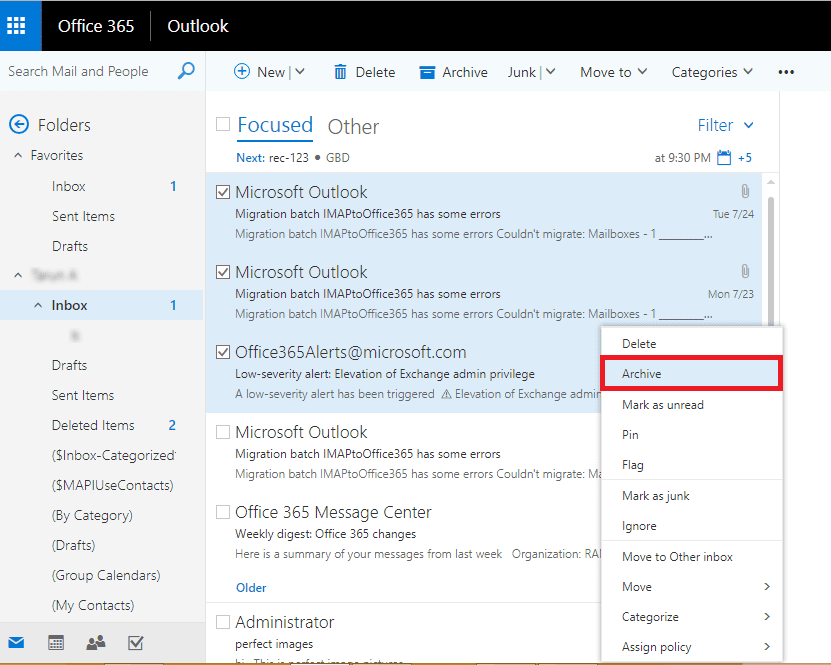Click the New message button

(x=261, y=71)
